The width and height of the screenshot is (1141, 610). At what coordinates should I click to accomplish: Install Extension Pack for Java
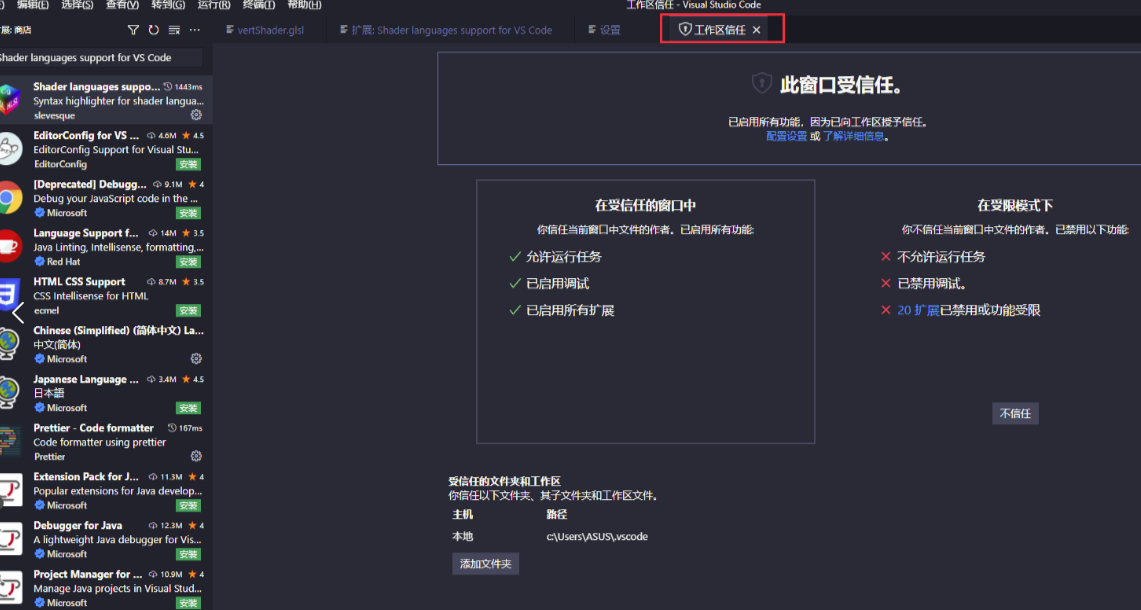pyautogui.click(x=188, y=506)
